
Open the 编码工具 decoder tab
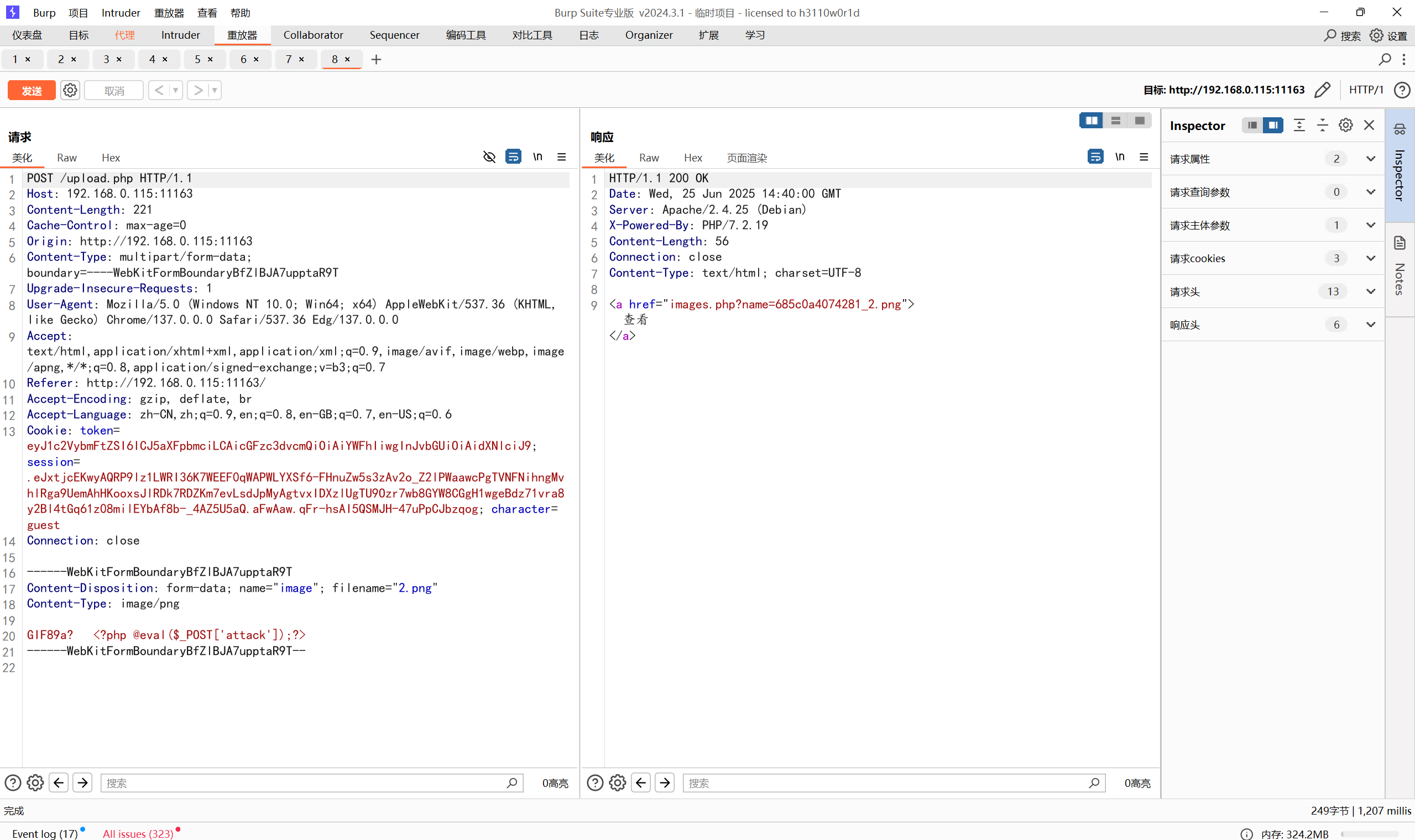(x=466, y=35)
